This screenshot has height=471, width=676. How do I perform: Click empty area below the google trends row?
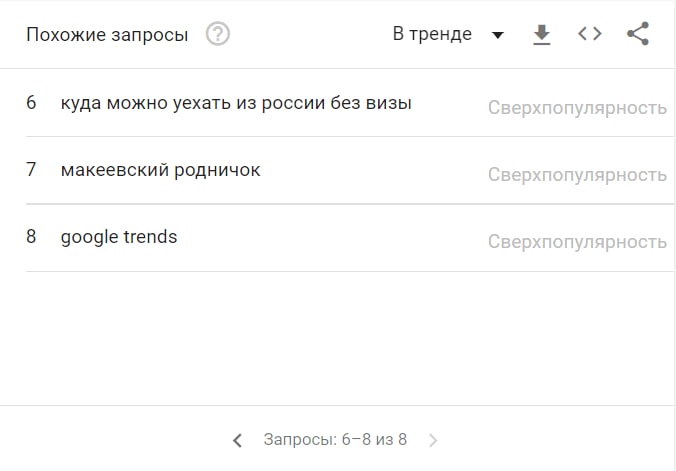click(x=338, y=335)
